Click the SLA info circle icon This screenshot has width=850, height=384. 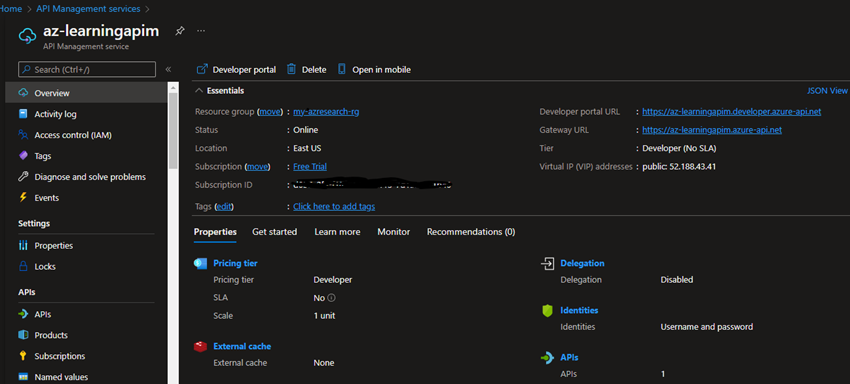[x=332, y=298]
